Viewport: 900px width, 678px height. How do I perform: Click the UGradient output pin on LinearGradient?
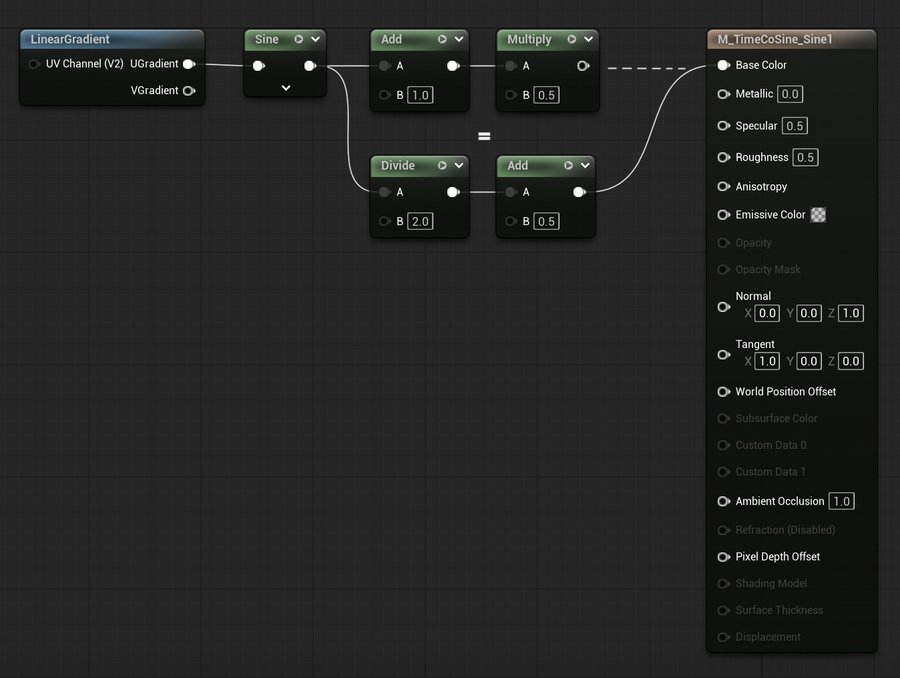(x=188, y=64)
